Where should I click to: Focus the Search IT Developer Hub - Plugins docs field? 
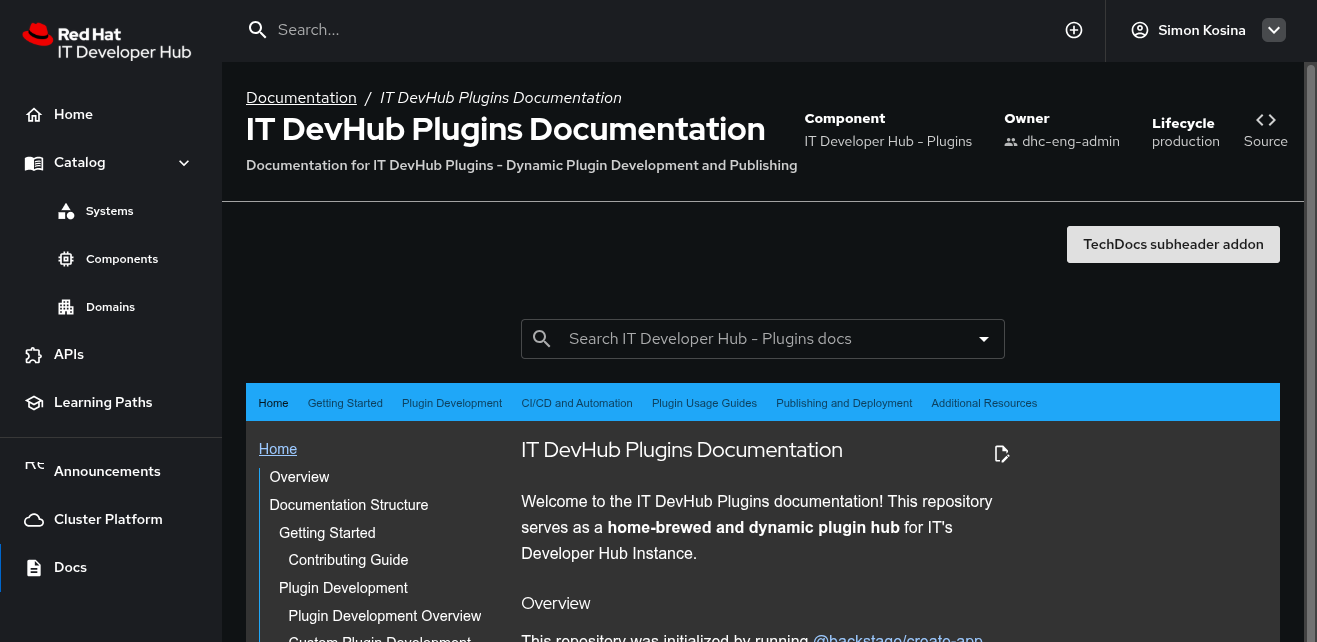[x=765, y=339]
